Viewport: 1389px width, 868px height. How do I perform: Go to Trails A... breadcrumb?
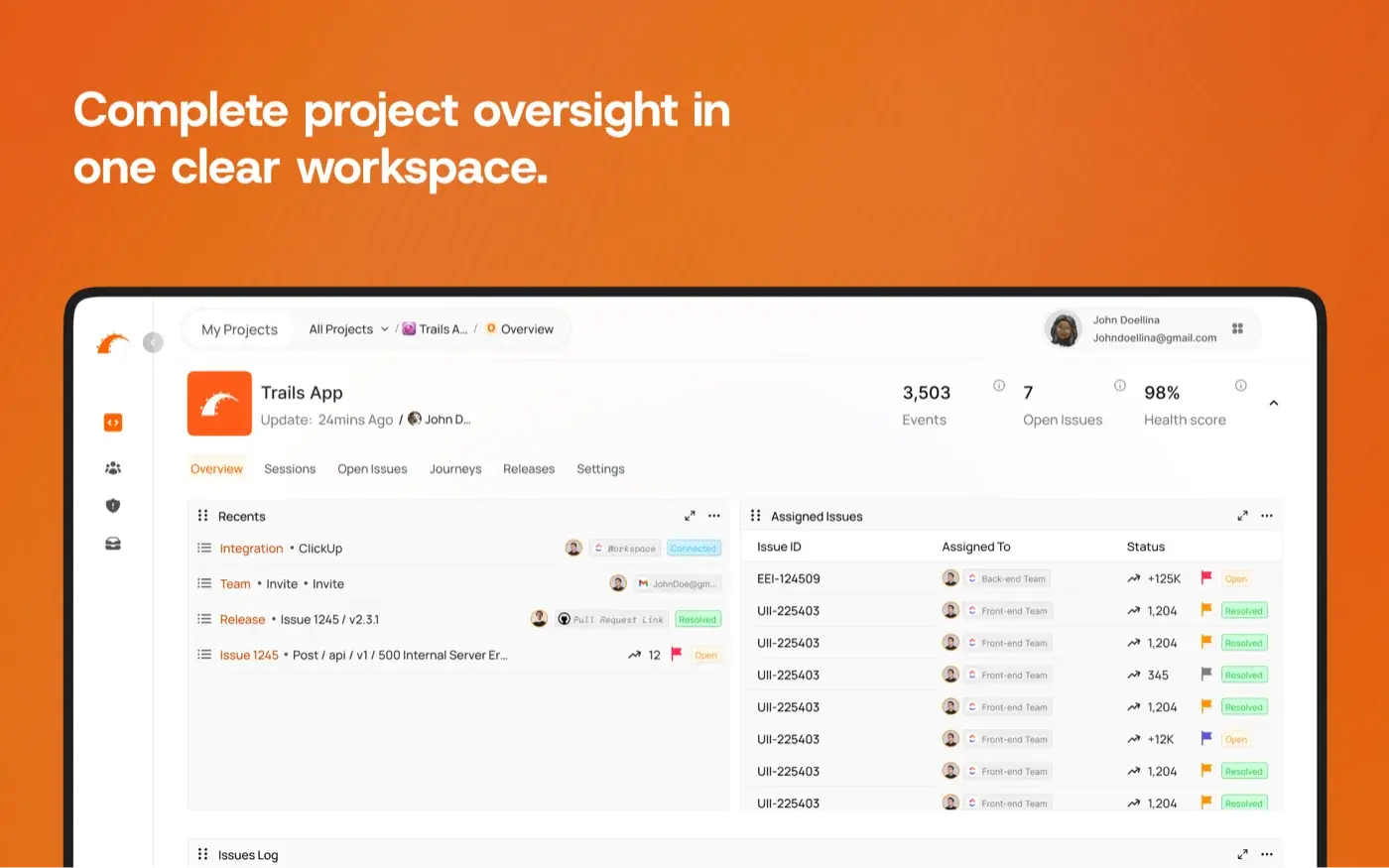click(x=435, y=329)
